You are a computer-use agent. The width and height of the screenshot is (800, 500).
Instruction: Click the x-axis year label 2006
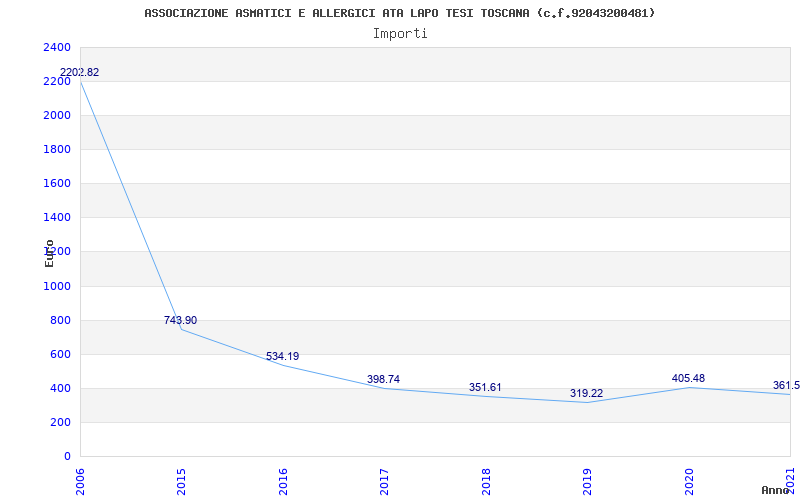click(x=80, y=482)
